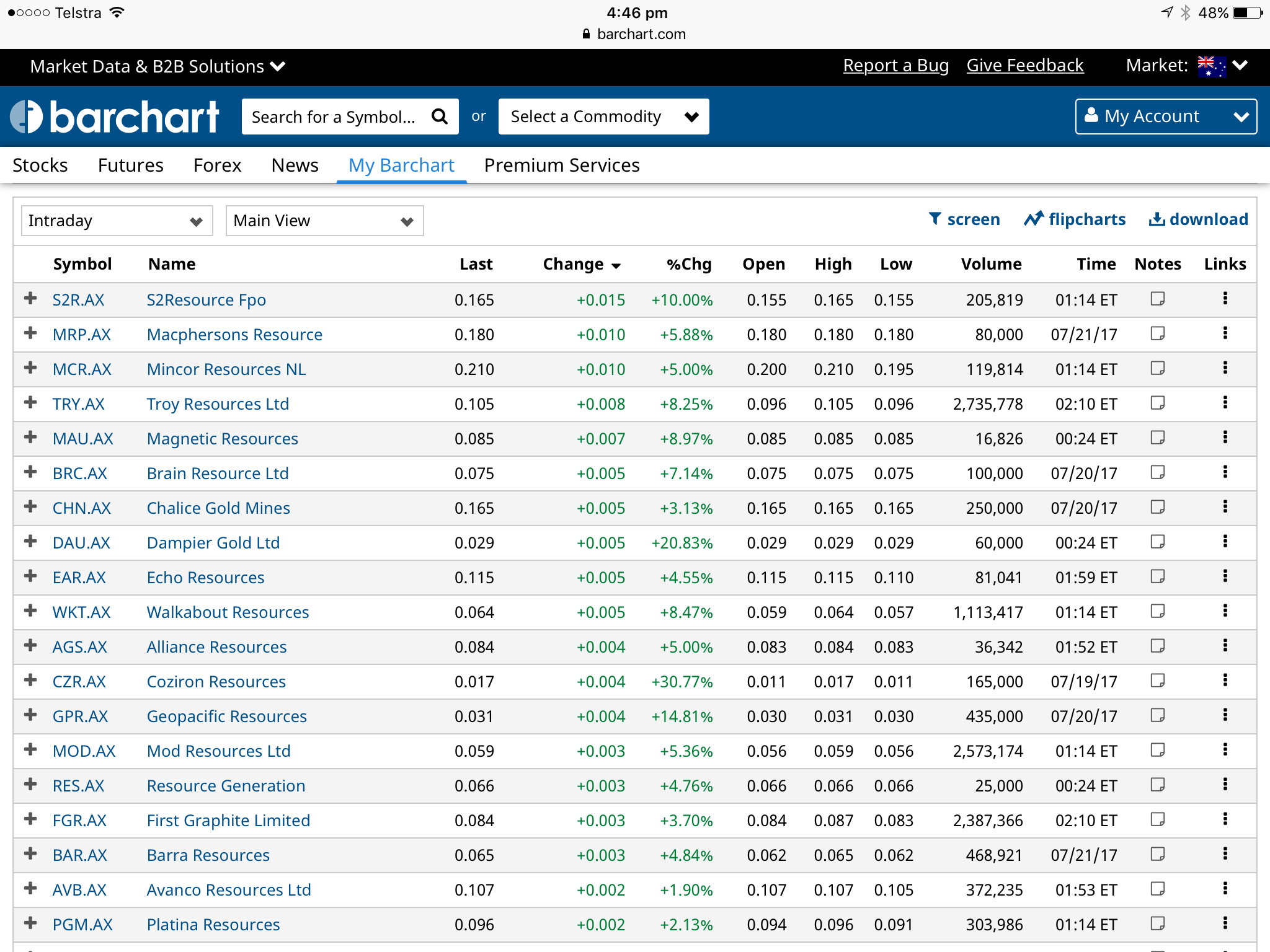Sort table by Symbol column header
Image resolution: width=1270 pixels, height=952 pixels.
[x=82, y=264]
